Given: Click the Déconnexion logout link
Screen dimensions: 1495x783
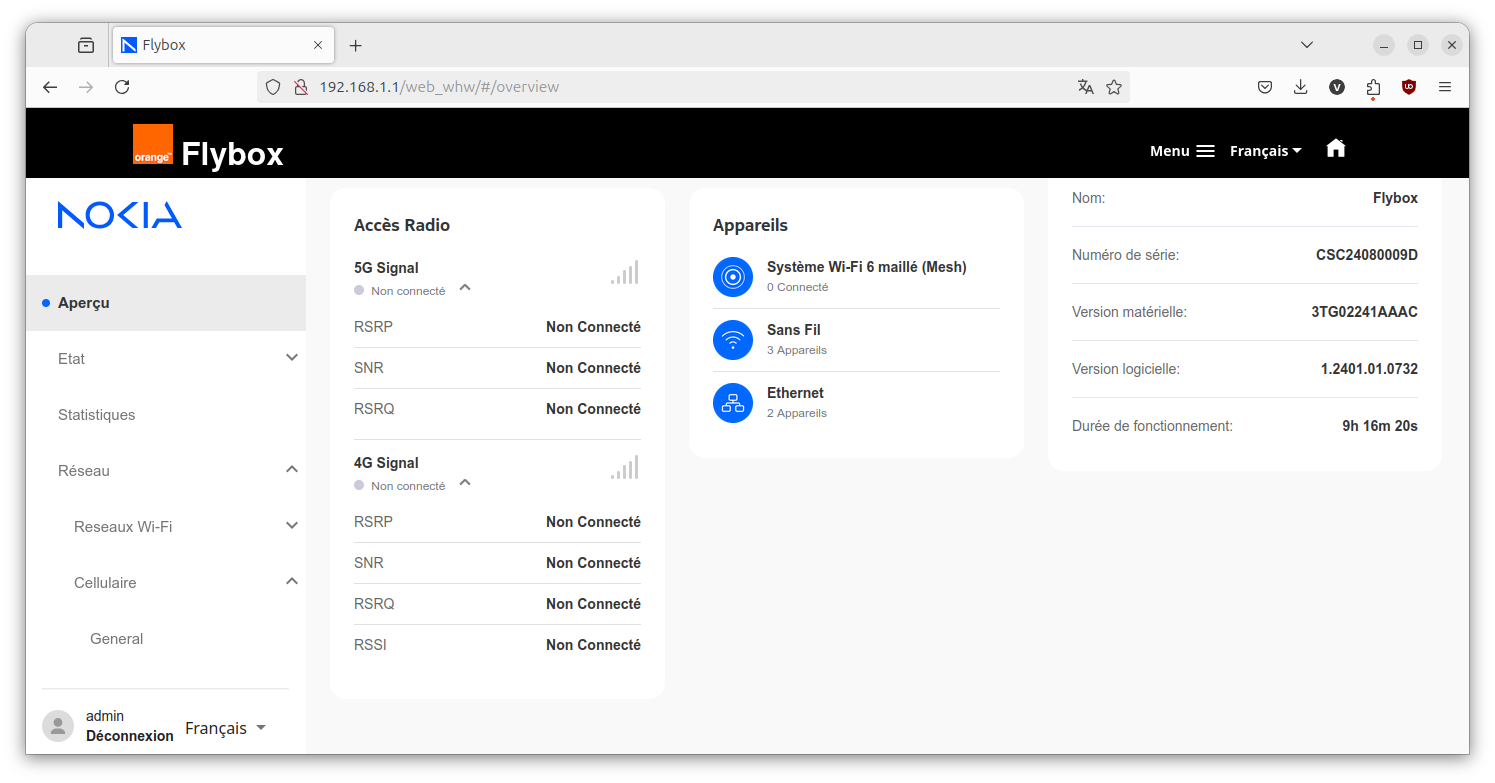Looking at the screenshot, I should click(x=130, y=736).
